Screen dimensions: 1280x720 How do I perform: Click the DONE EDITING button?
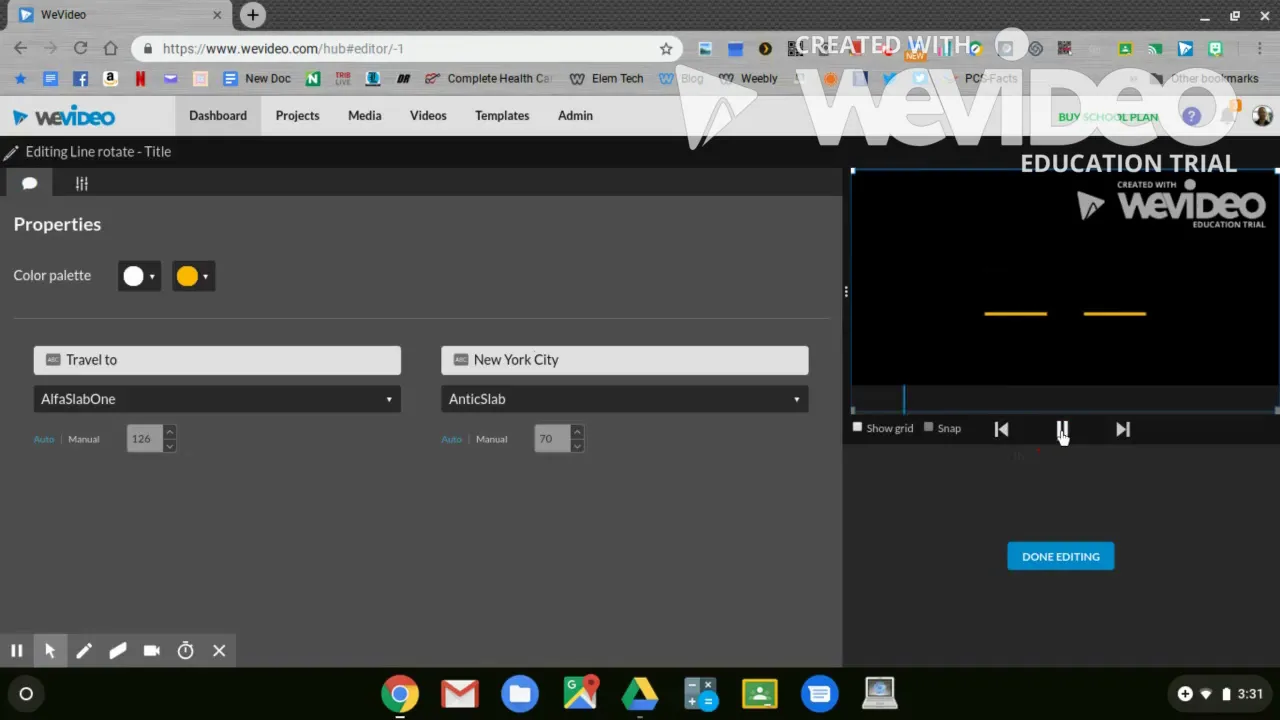1061,557
